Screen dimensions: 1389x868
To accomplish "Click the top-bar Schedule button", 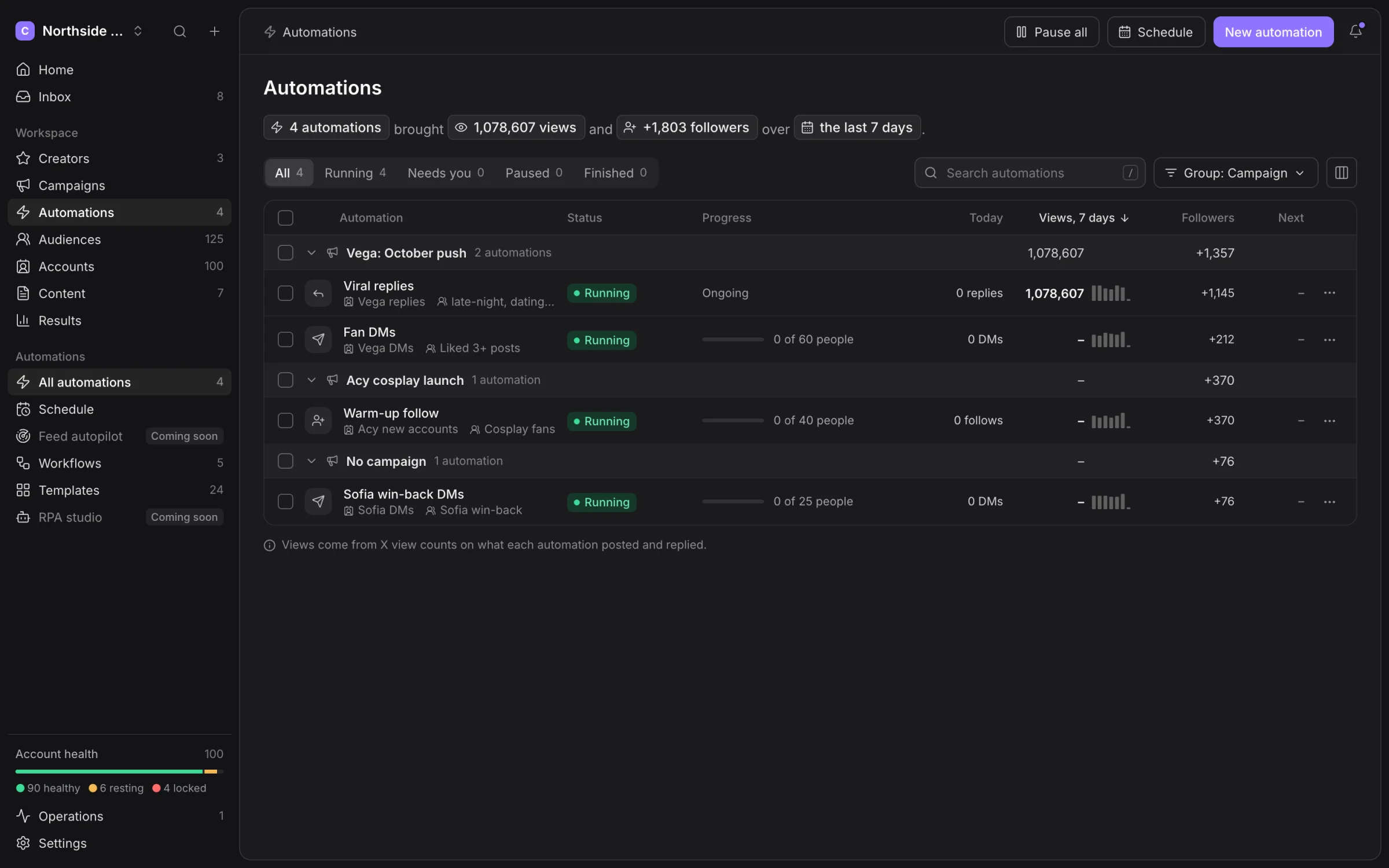I will pos(1156,32).
